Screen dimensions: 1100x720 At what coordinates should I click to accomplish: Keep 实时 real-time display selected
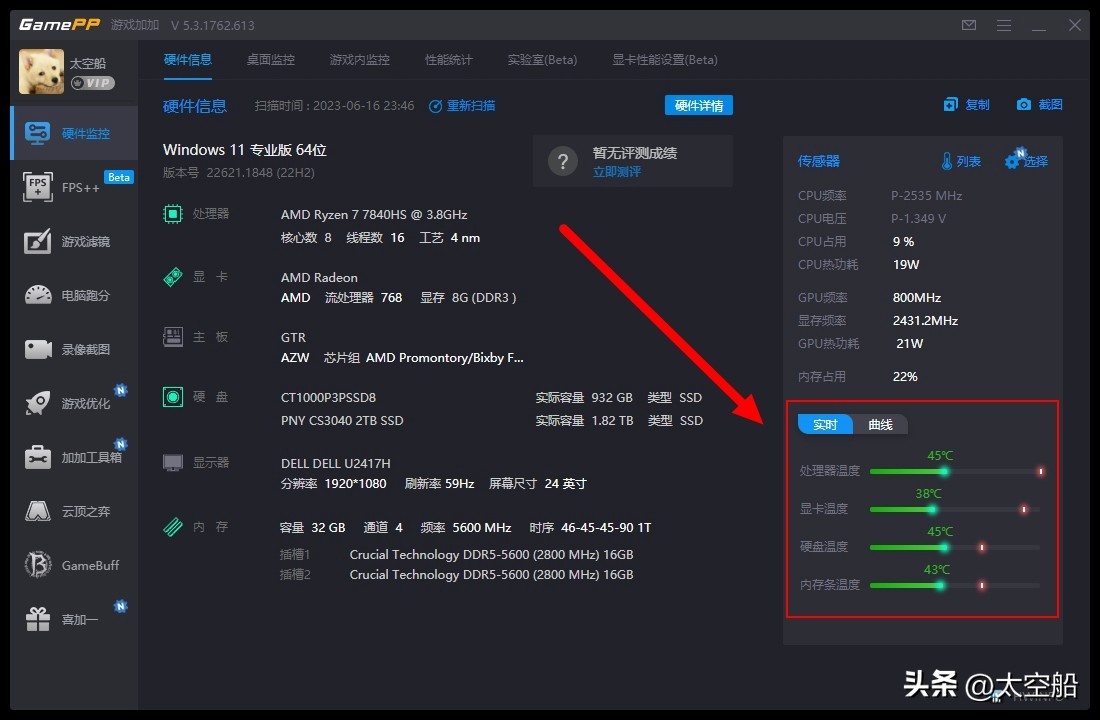824,424
